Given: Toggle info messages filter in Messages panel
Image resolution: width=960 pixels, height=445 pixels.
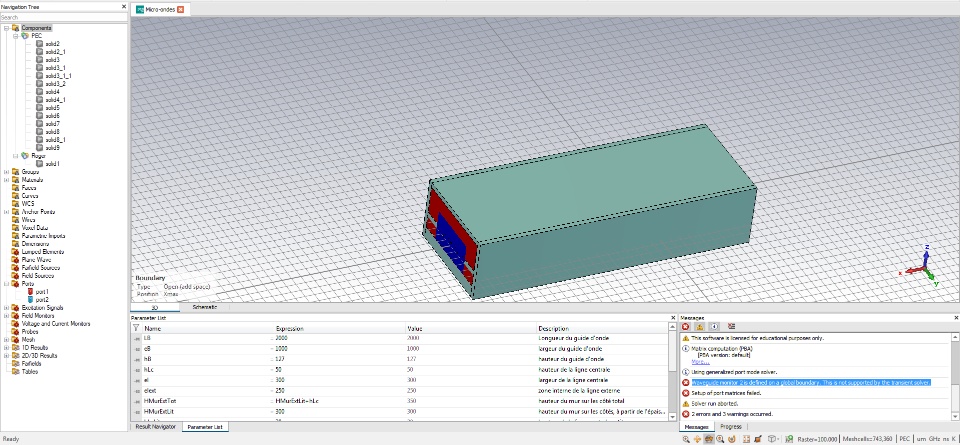Looking at the screenshot, I should click(714, 327).
